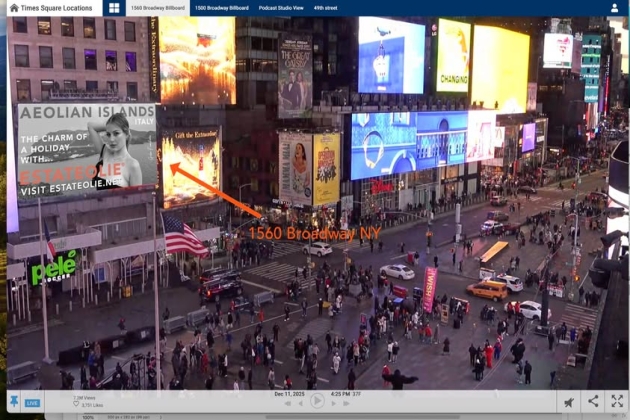The width and height of the screenshot is (630, 420).
Task: Click the airplane icon in bottom bar
Action: 569,402
